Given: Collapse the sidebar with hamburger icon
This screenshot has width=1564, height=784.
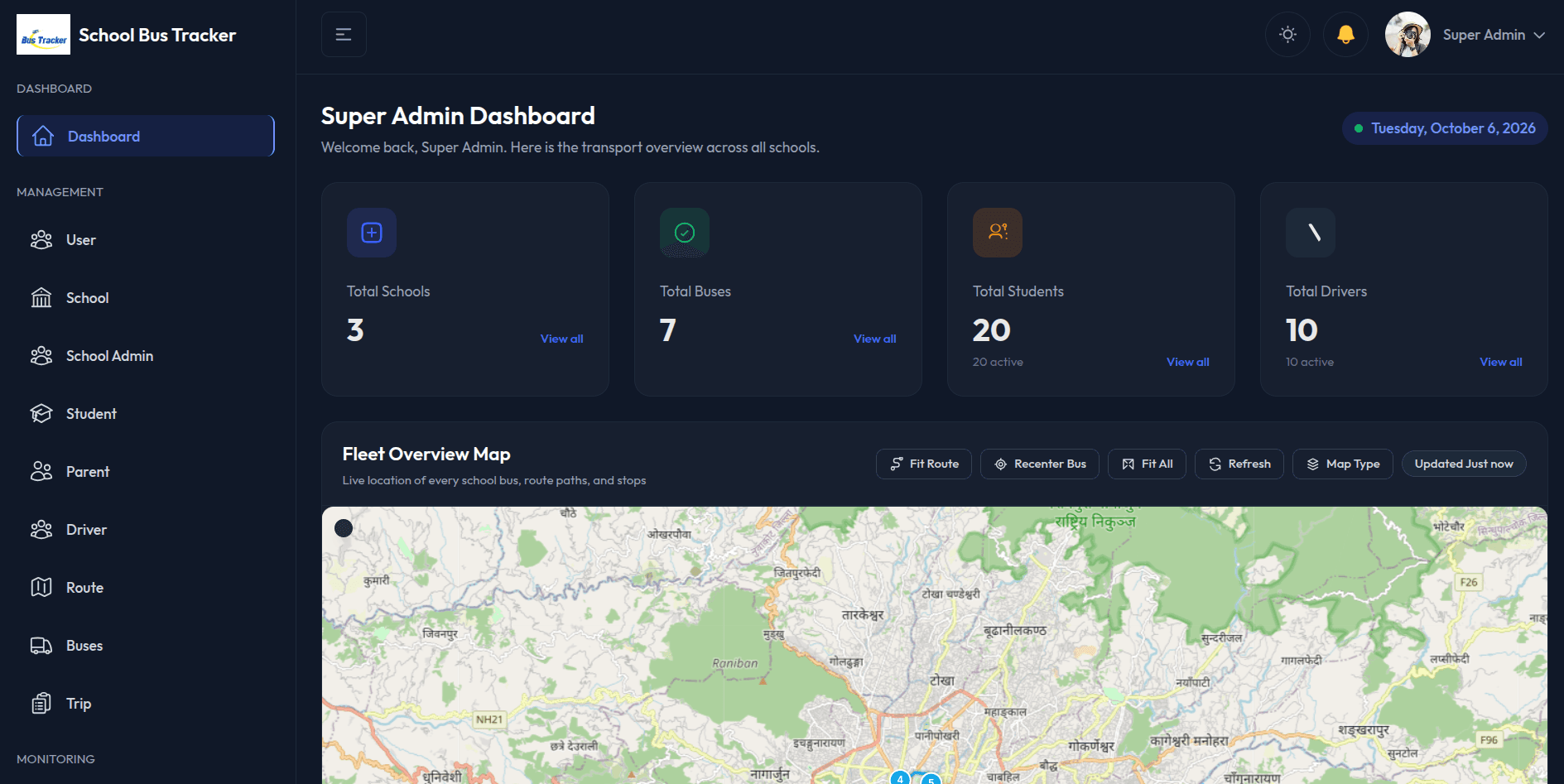Looking at the screenshot, I should [344, 35].
